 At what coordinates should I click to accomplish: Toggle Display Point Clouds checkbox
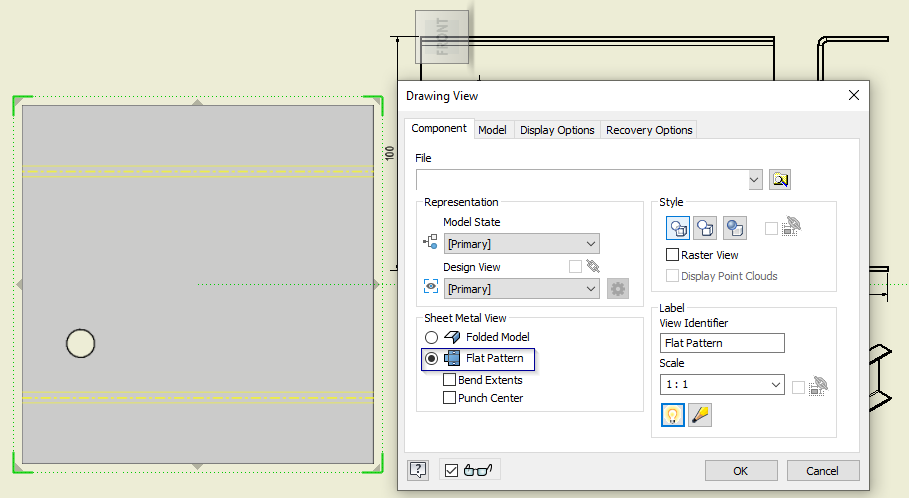coord(672,276)
